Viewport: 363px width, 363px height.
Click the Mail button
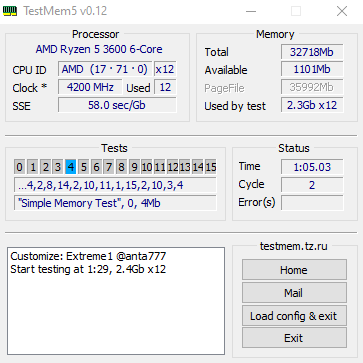coord(294,293)
